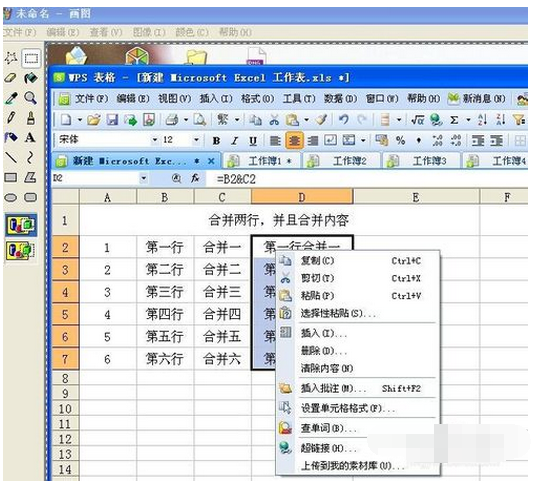The height and width of the screenshot is (487, 538).
Task: Select row header 10
Action: (65, 409)
